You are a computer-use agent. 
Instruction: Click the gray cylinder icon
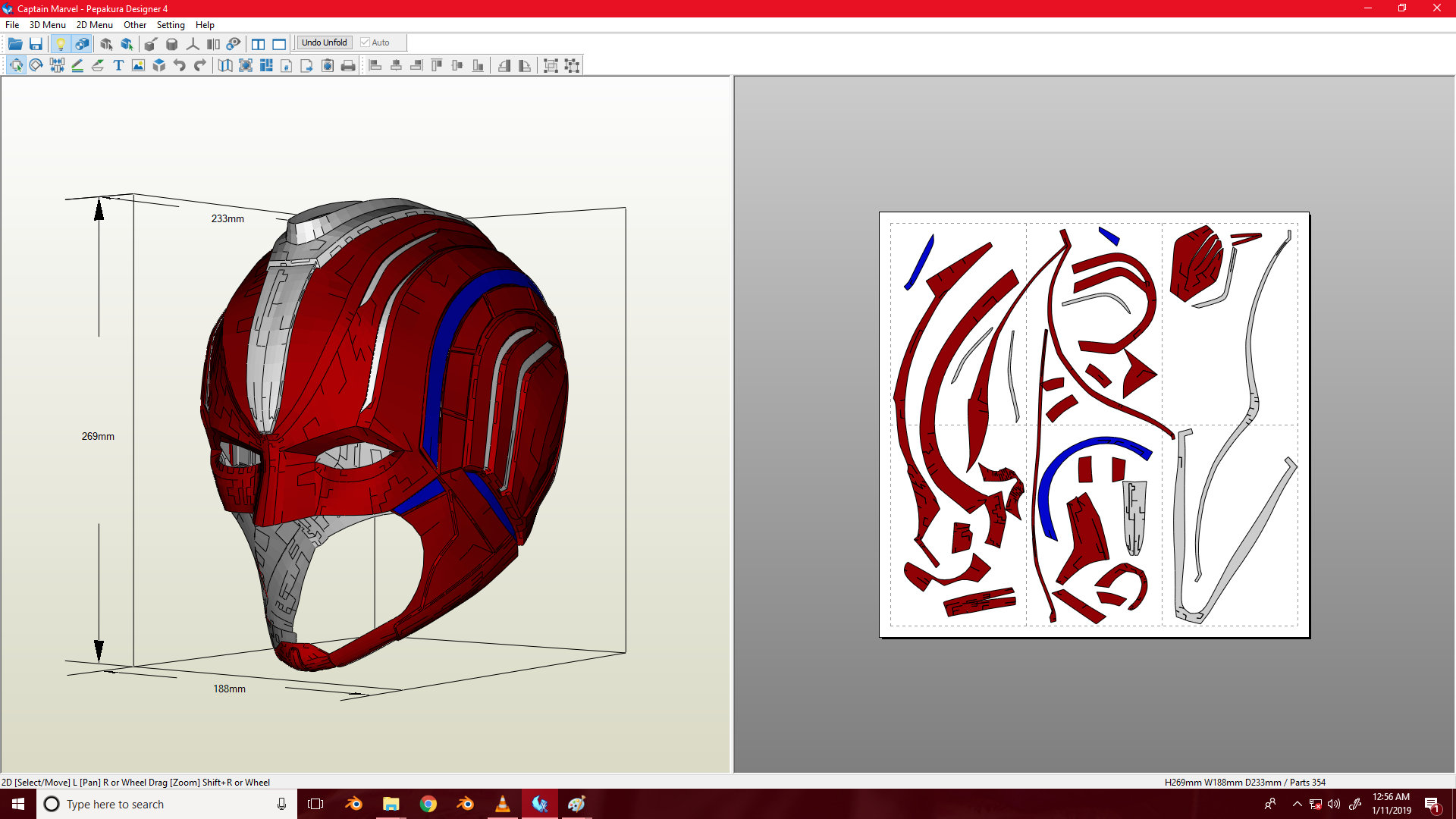(x=171, y=43)
